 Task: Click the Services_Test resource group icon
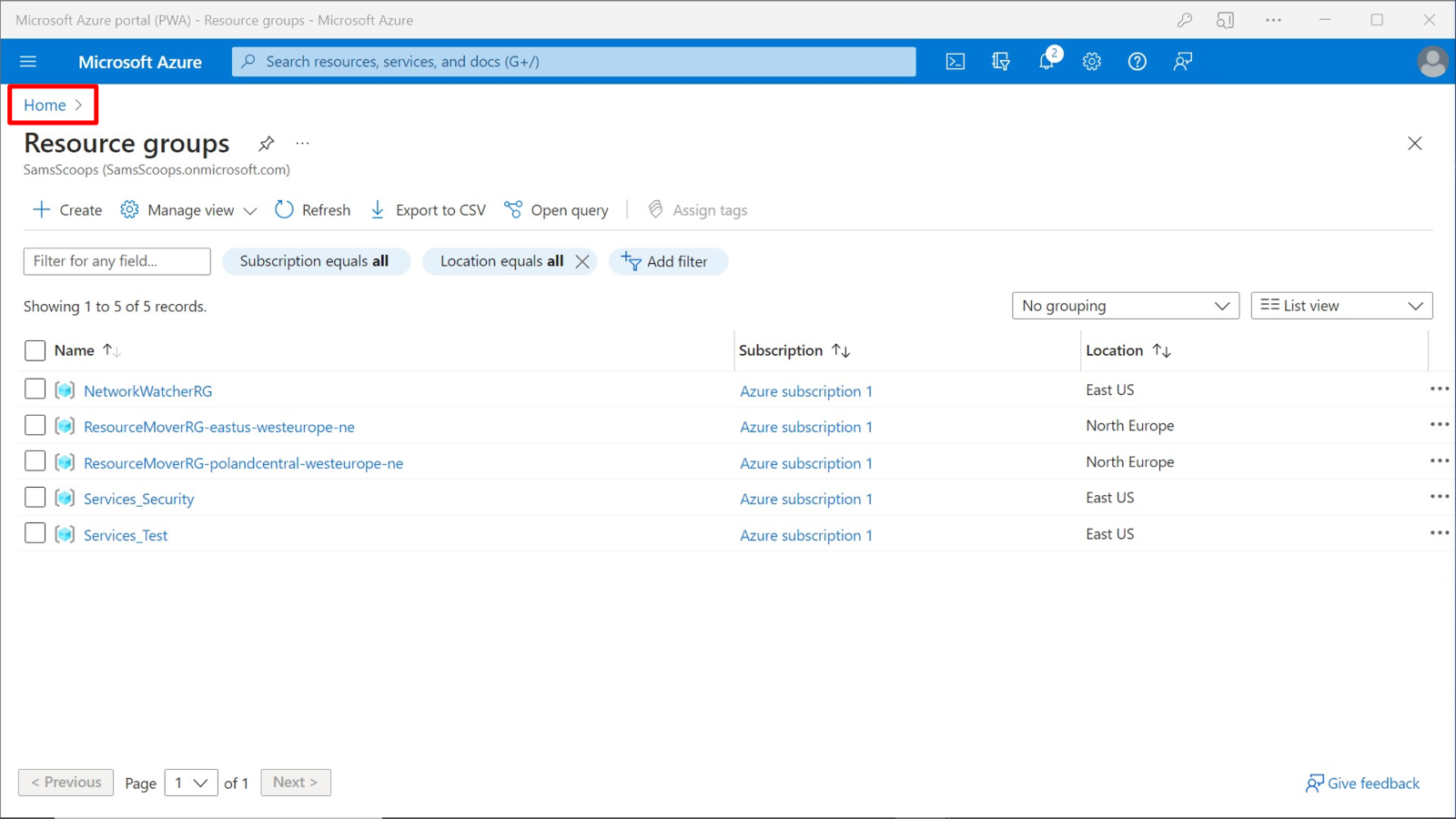(65, 534)
